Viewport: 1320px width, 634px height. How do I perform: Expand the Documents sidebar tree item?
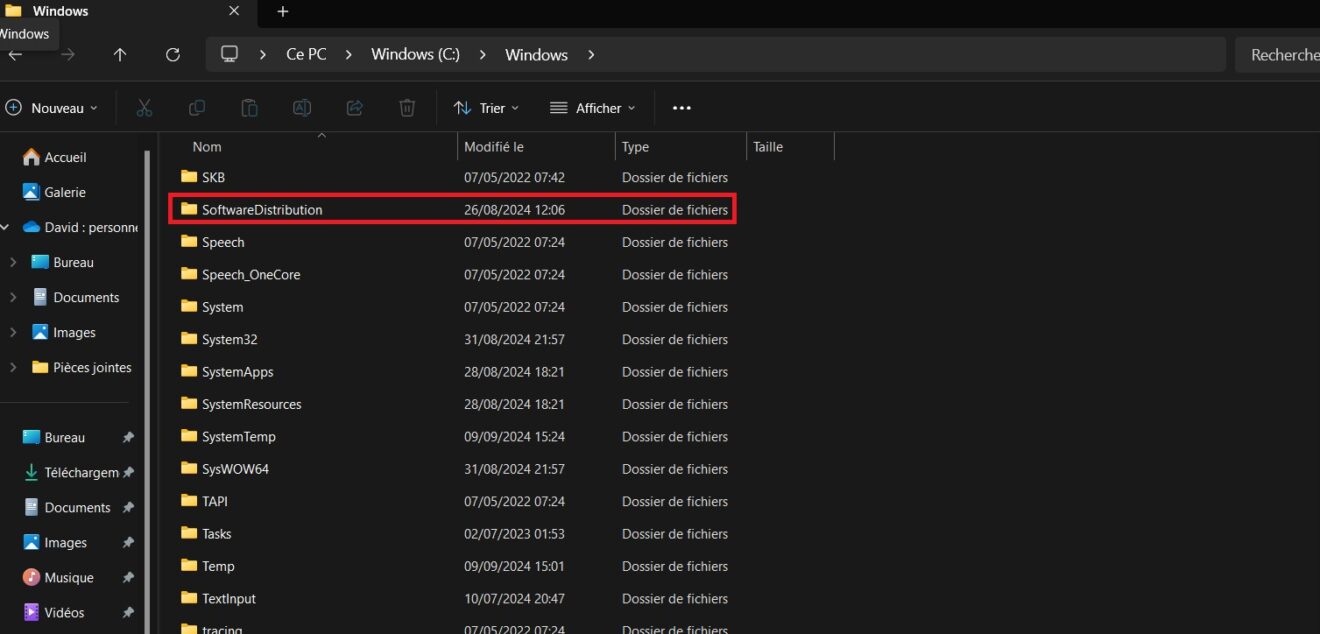14,297
